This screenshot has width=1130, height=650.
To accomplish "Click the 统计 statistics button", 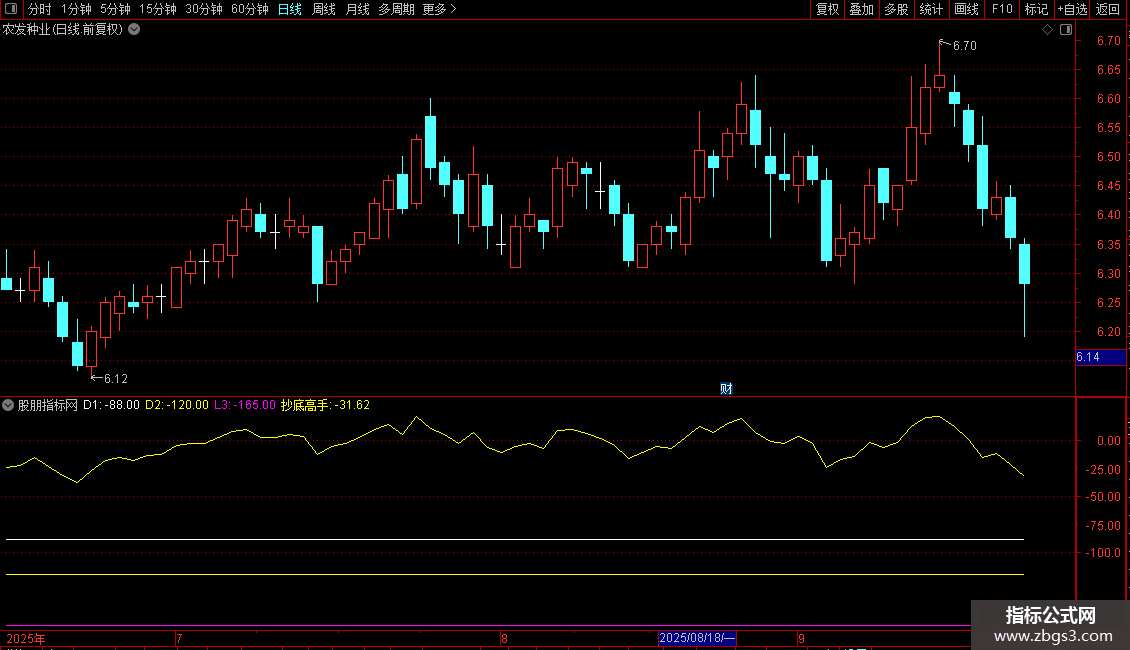I will [931, 9].
